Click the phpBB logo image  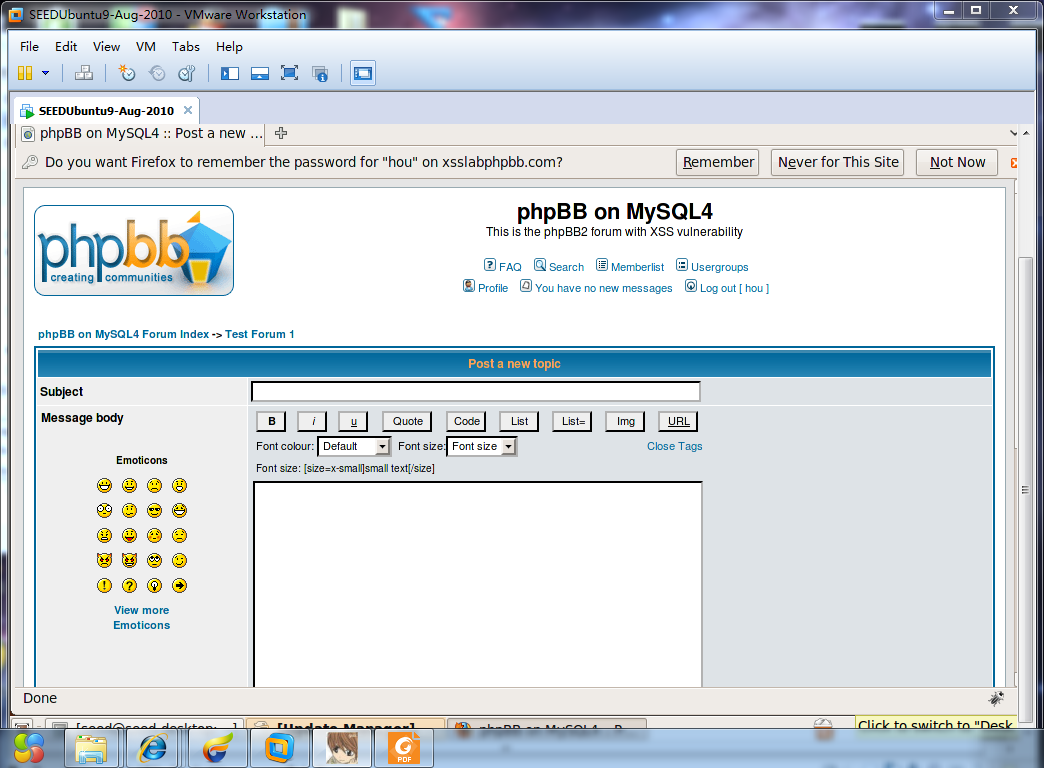tap(134, 250)
